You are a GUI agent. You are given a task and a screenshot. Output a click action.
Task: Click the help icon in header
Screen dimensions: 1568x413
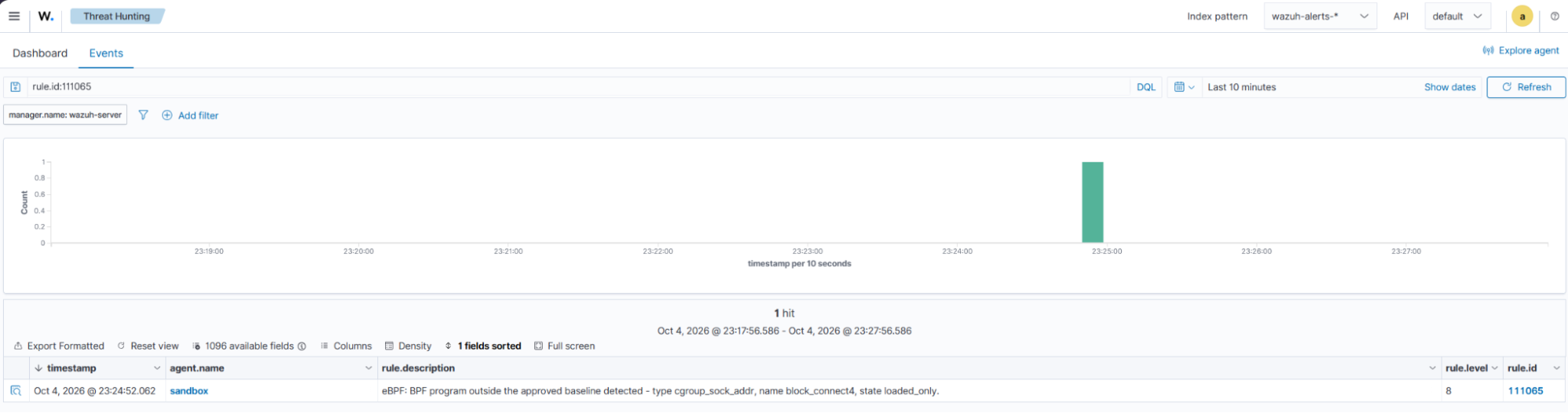tap(1555, 16)
